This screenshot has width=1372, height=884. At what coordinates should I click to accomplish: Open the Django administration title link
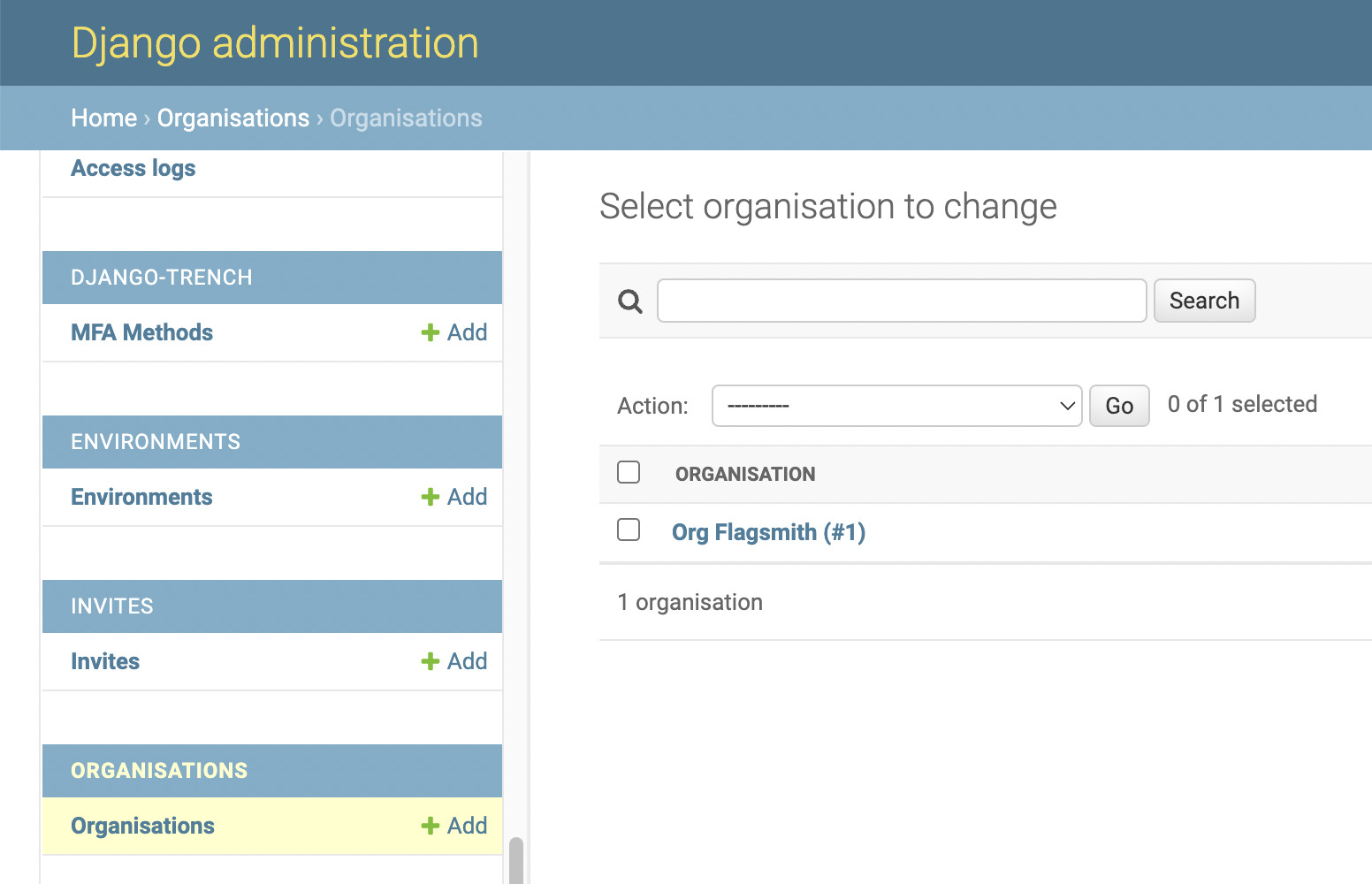[275, 43]
